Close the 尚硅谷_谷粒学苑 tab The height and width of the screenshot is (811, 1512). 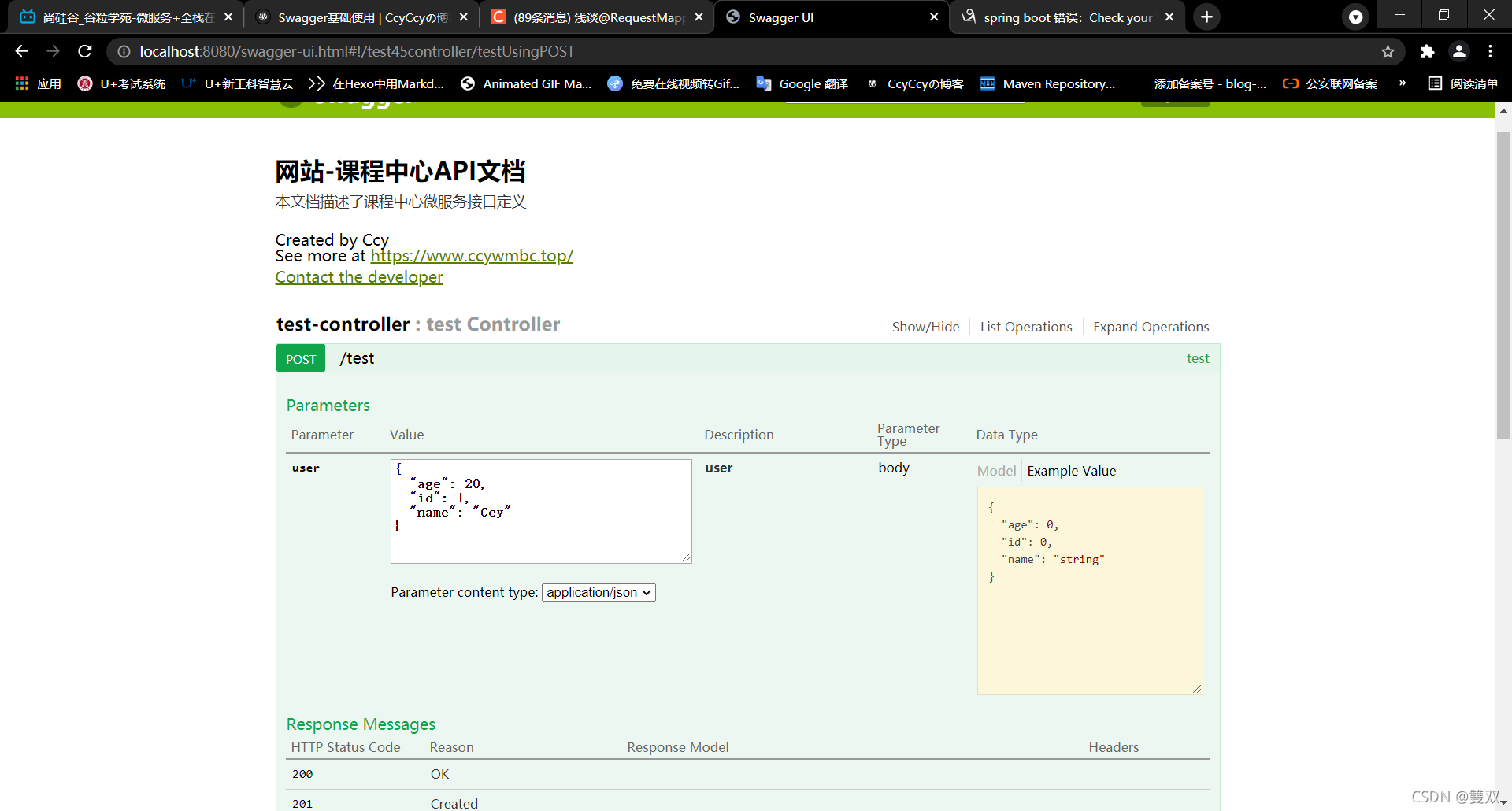pos(228,17)
